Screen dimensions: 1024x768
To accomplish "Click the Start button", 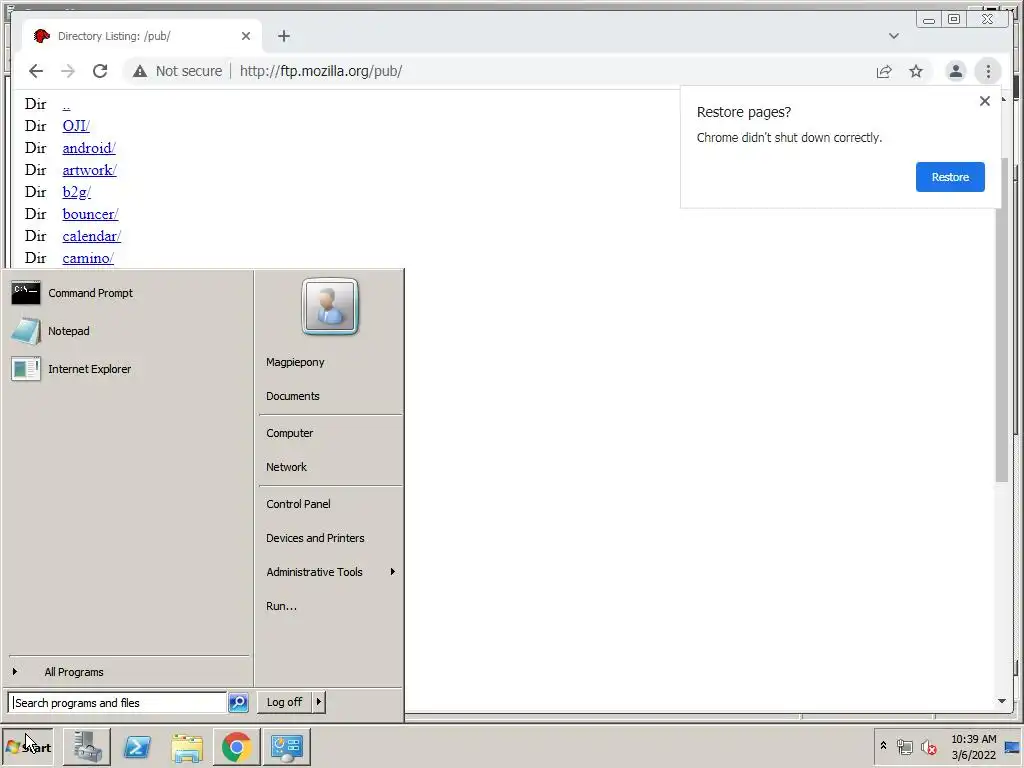I will coord(28,747).
